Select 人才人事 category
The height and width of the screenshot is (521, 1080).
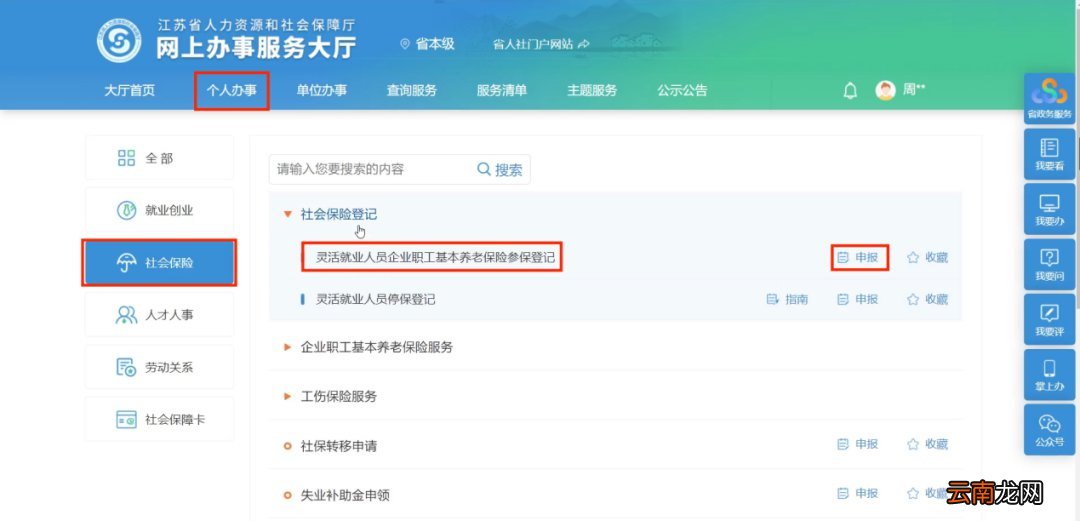(x=159, y=315)
